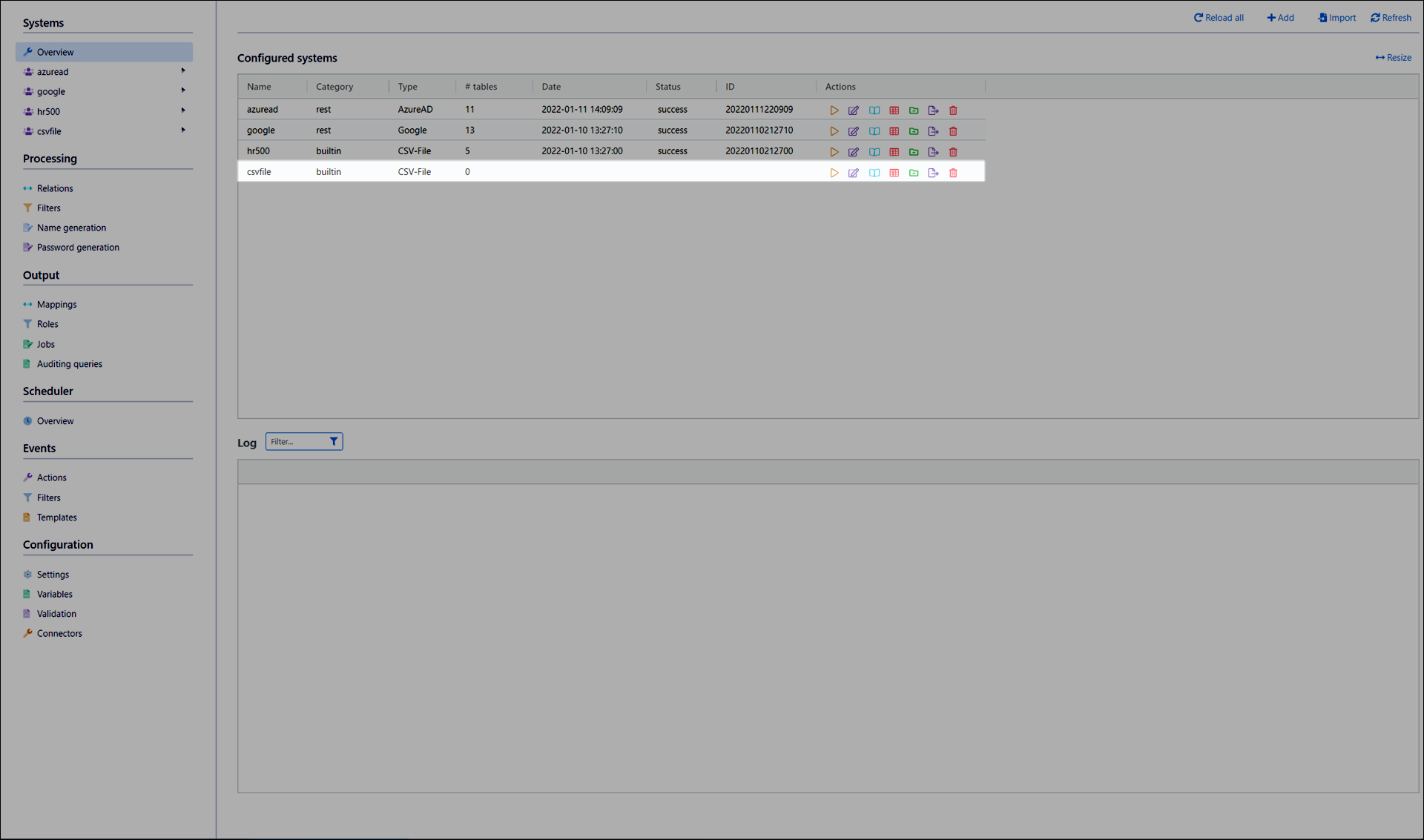The height and width of the screenshot is (840, 1424).
Task: Click the Log filter funnel icon
Action: (334, 442)
